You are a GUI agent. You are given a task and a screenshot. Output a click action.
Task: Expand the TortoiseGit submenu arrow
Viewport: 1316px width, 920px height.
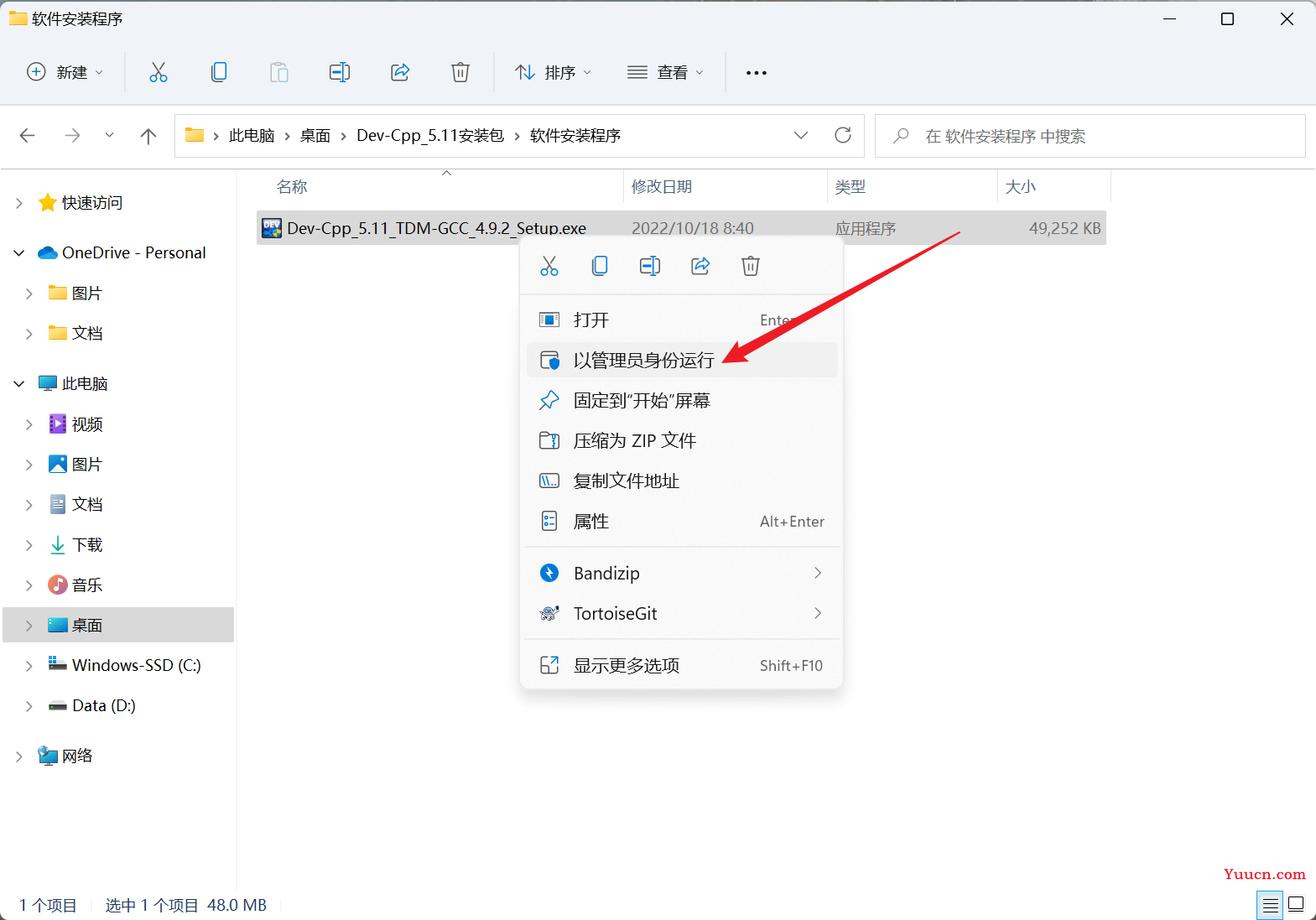818,613
